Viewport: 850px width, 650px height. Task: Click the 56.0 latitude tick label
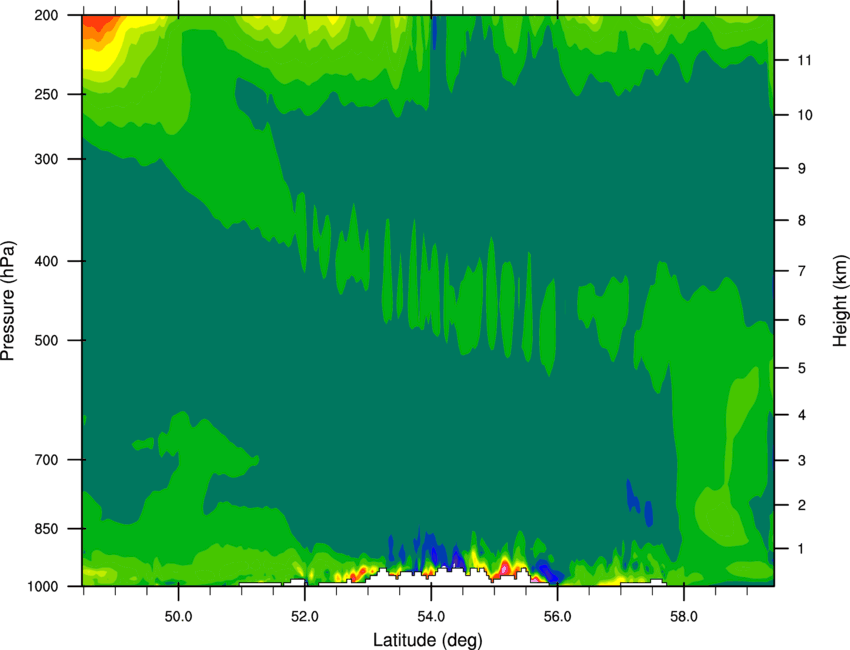coord(557,616)
